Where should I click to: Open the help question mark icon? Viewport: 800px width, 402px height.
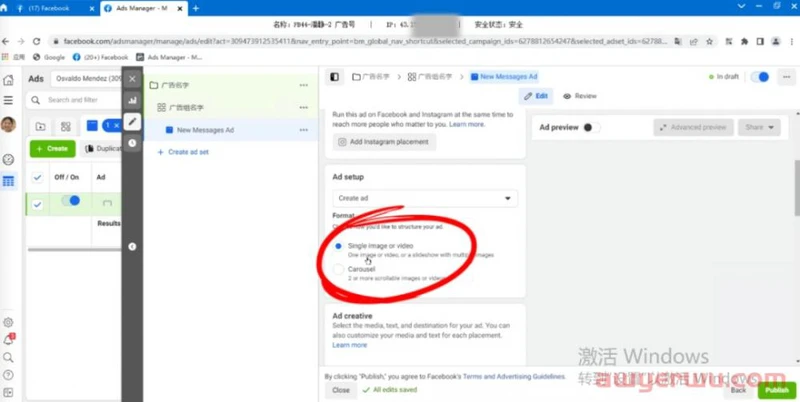[x=8, y=375]
